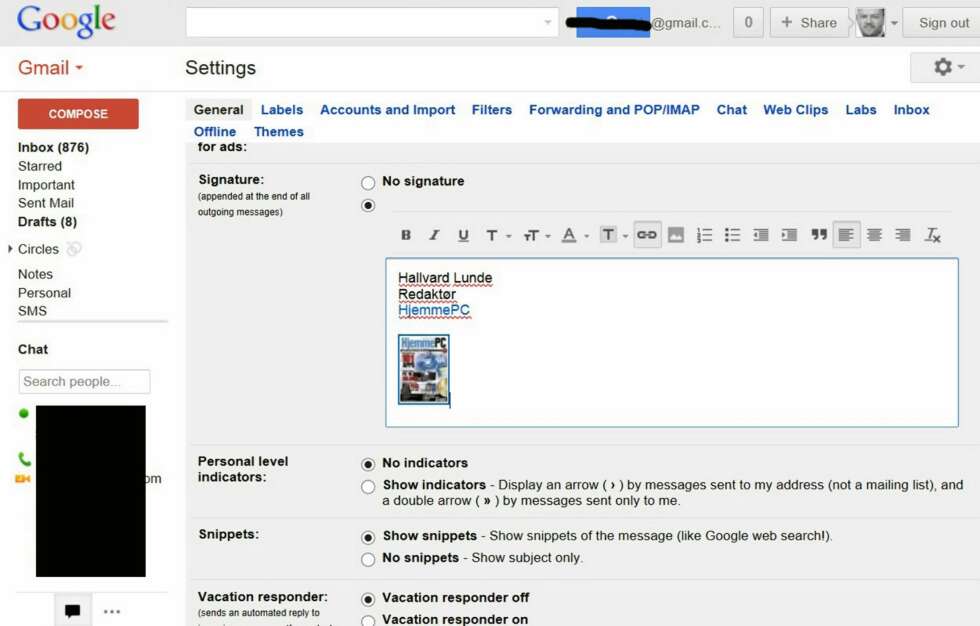Align signature text left
Screen dimensions: 980x626
point(846,235)
